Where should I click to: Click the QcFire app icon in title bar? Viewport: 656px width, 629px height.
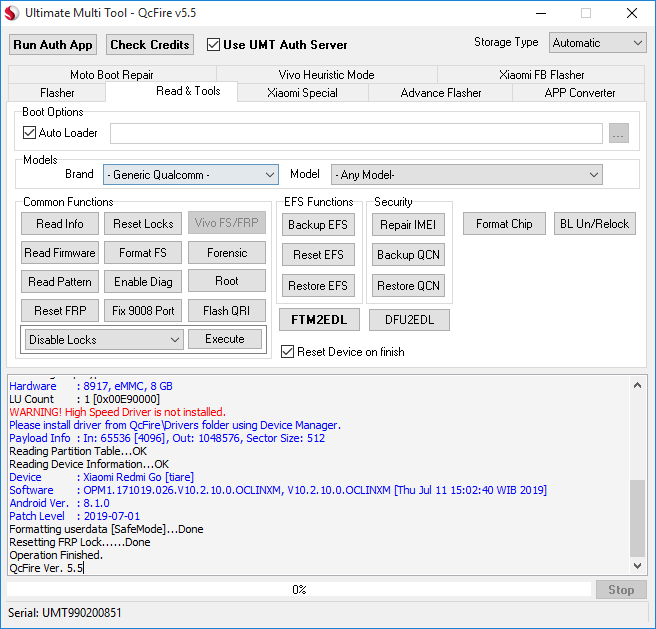point(12,13)
